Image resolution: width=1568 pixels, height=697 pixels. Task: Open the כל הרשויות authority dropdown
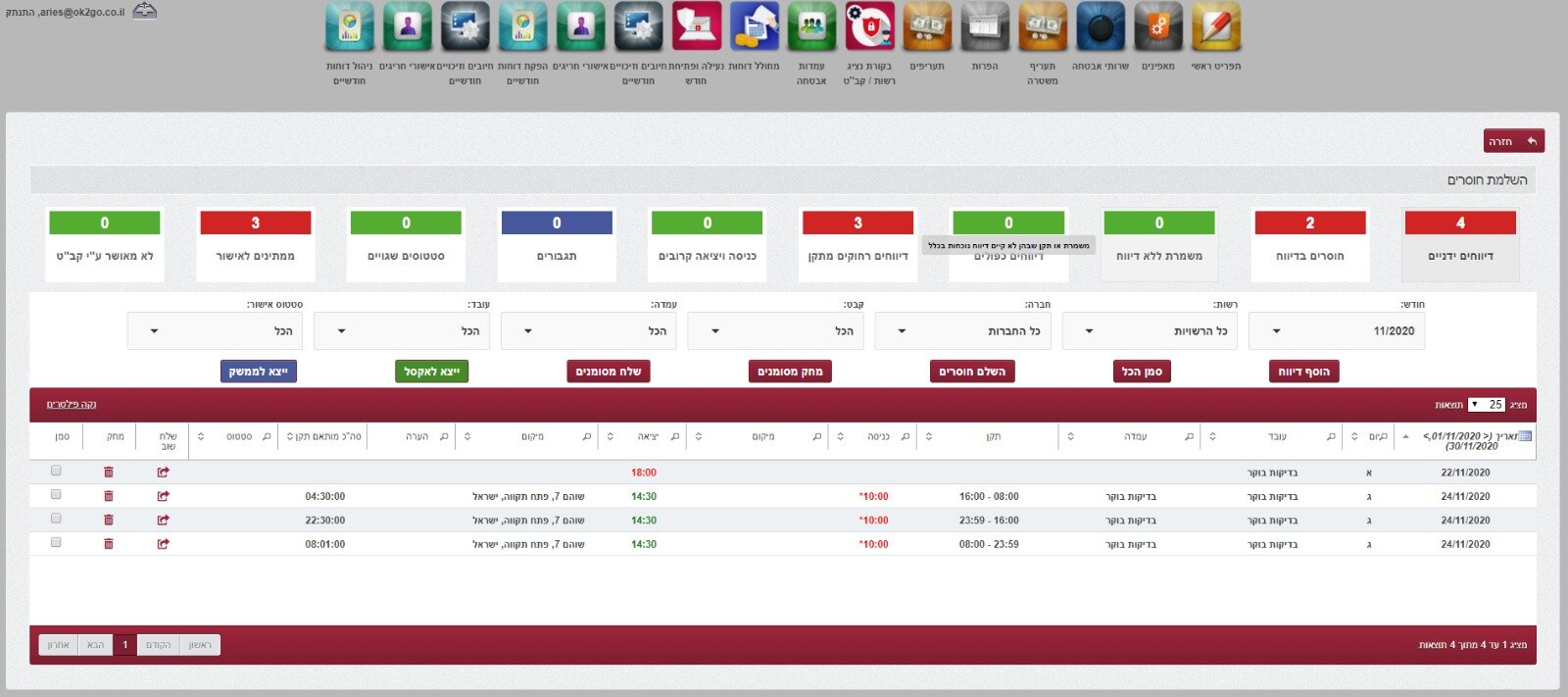tap(1150, 331)
